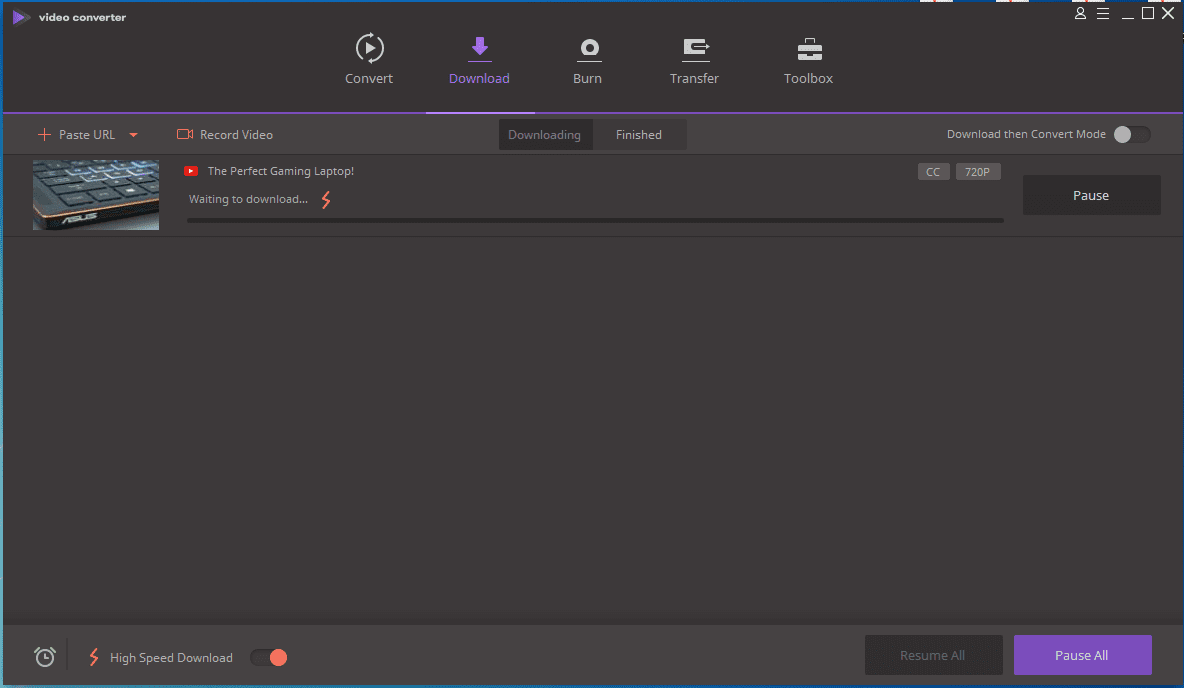This screenshot has width=1184, height=688.
Task: Go to the Transfer section
Action: point(694,49)
